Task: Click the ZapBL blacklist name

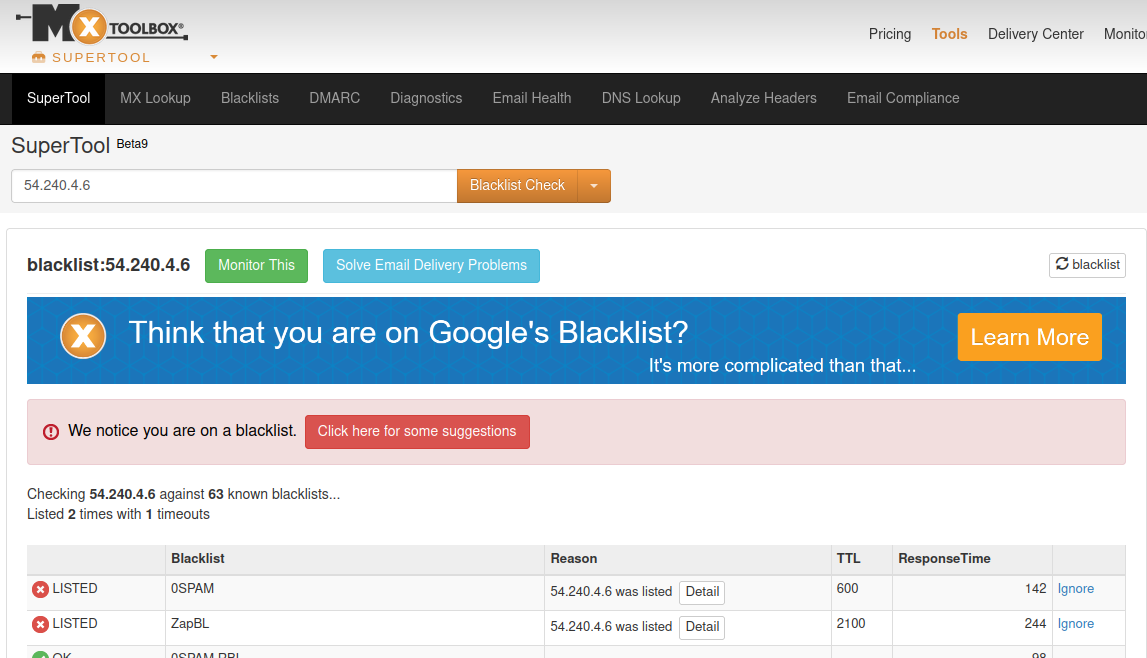Action: 190,624
